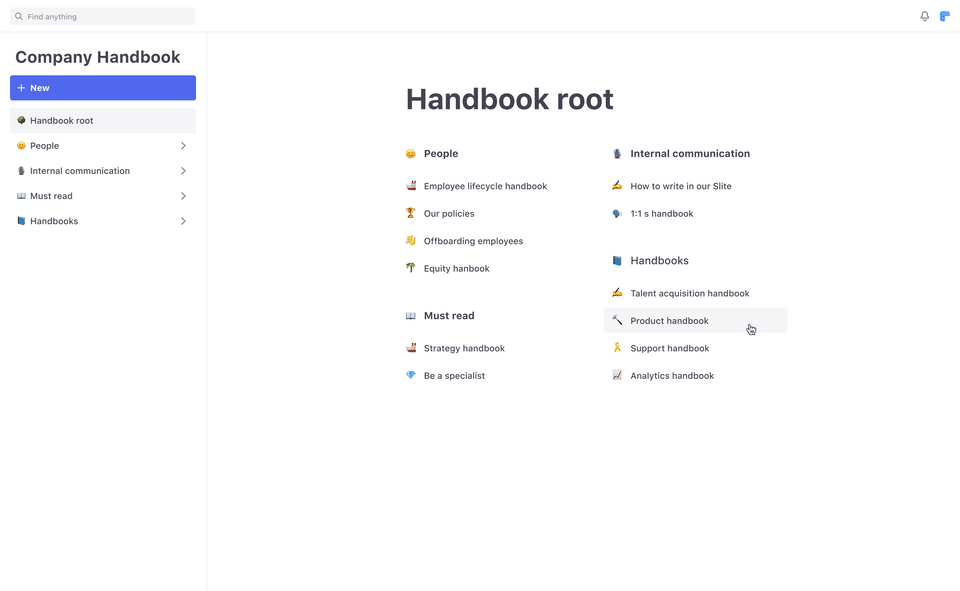
Task: Click the ribbon icon beside Support handbook
Action: [617, 348]
